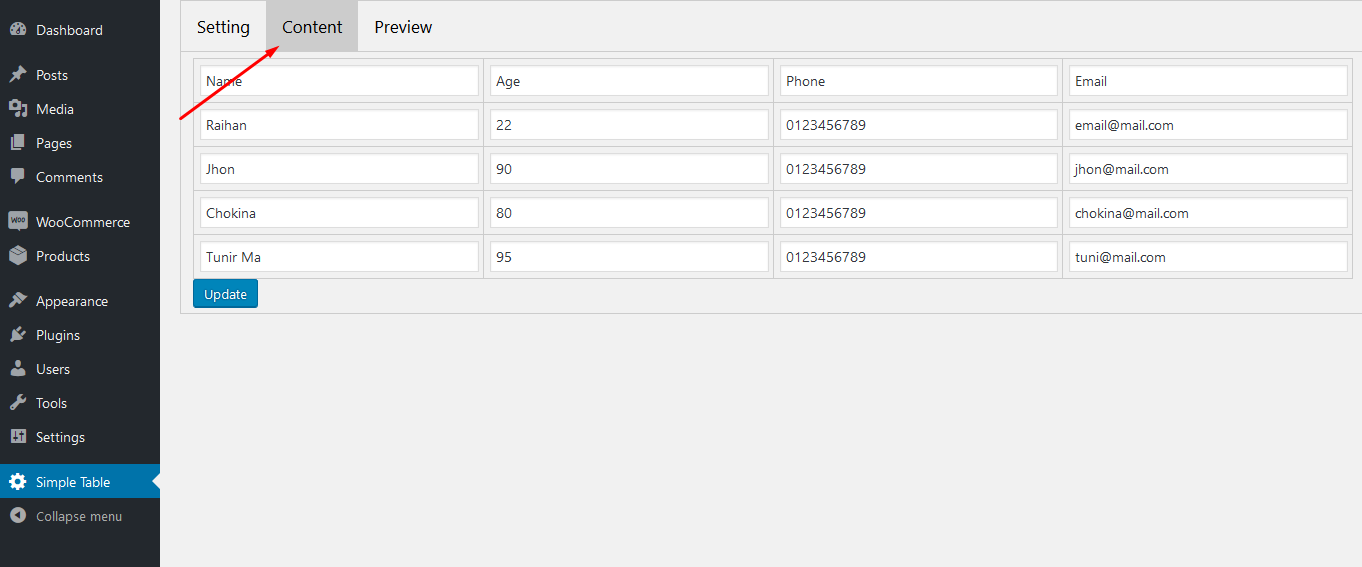Click the WooCommerce logo icon
1362x567 pixels.
click(x=18, y=221)
